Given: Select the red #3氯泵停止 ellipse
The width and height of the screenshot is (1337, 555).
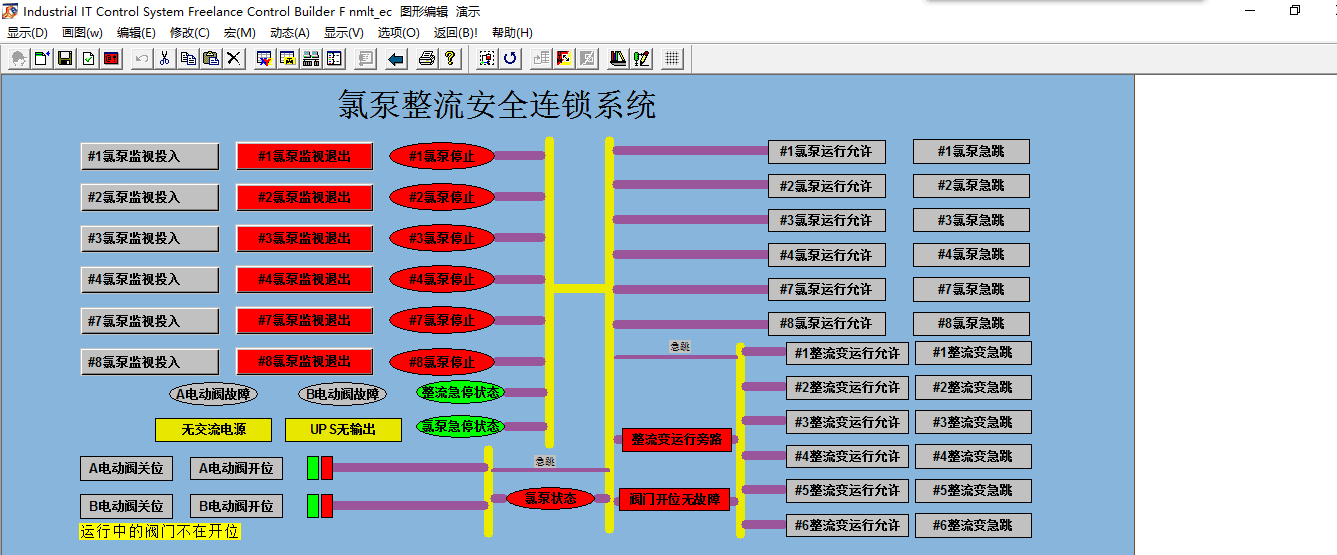Looking at the screenshot, I should pos(442,238).
